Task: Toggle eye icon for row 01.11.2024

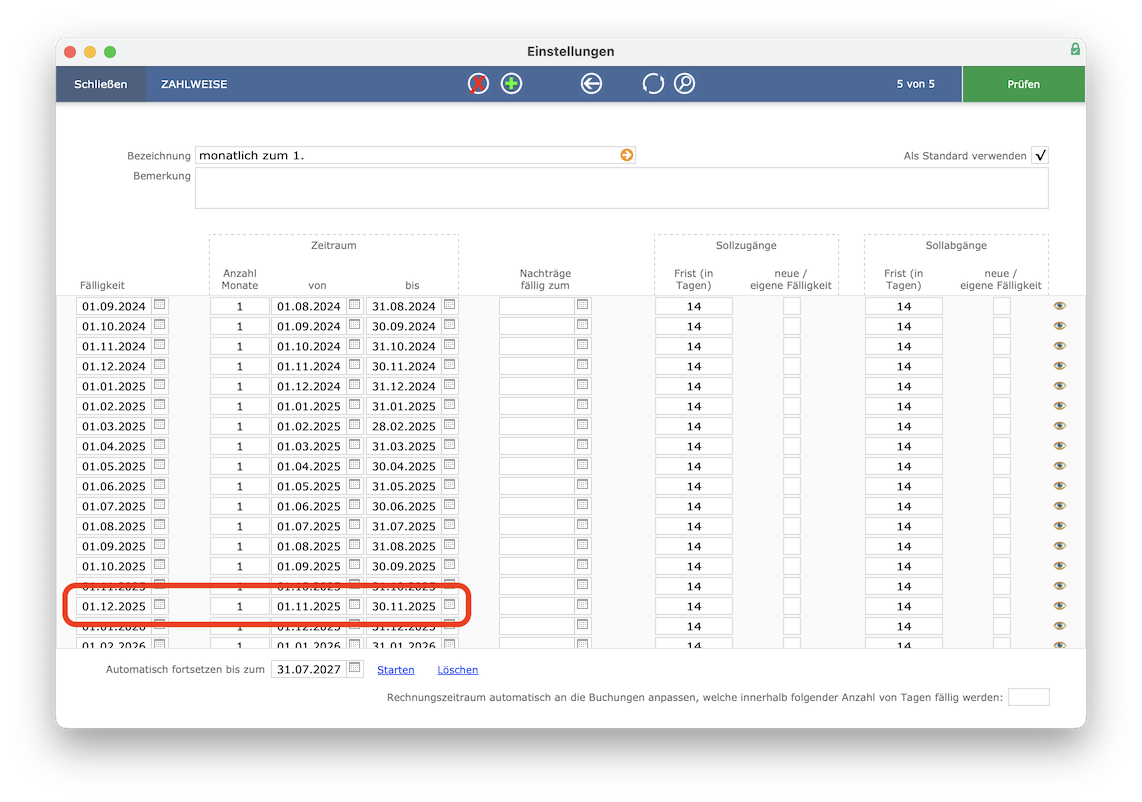Action: [x=1060, y=346]
